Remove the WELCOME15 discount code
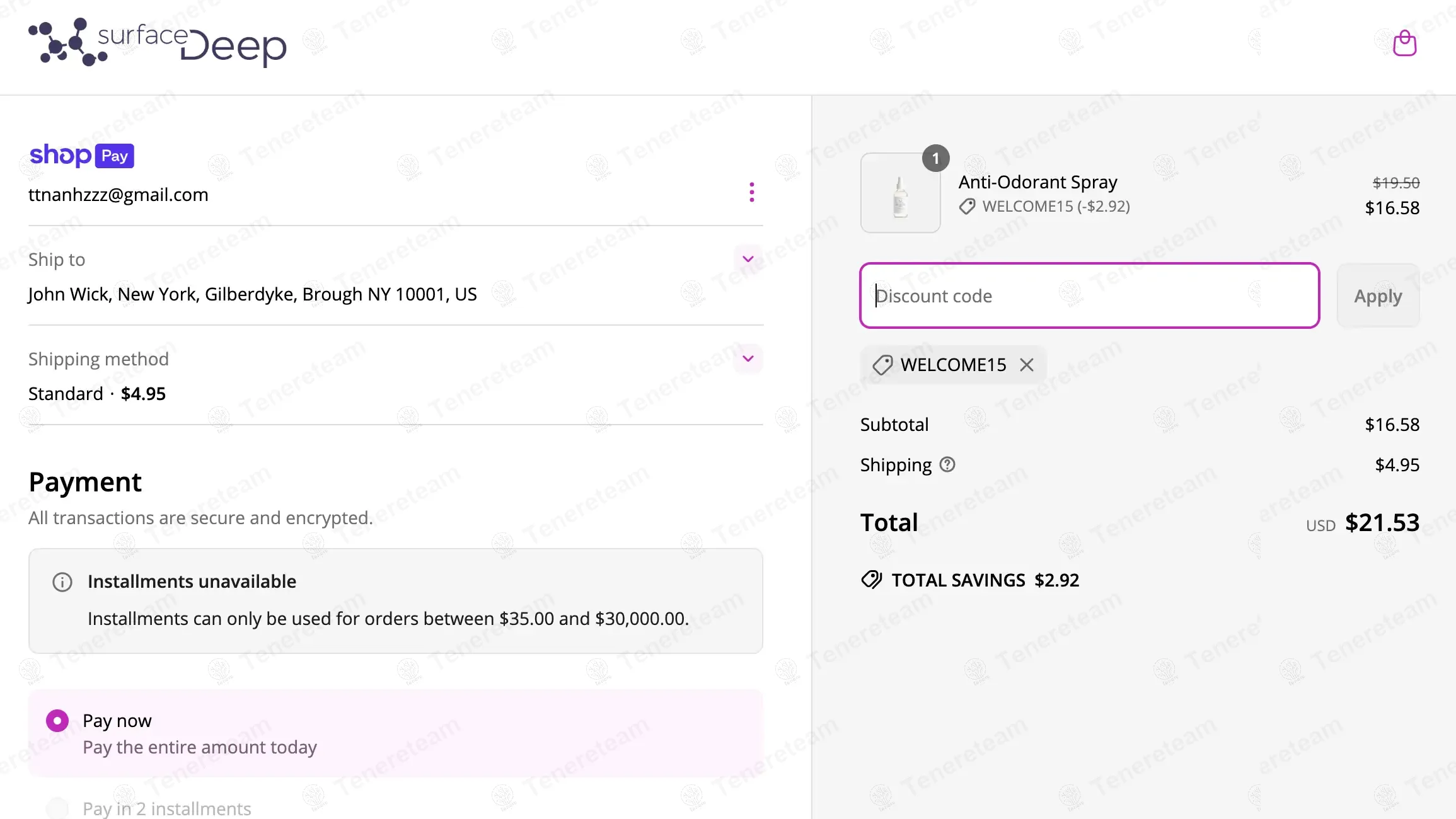Viewport: 1456px width, 819px height. coord(1027,365)
